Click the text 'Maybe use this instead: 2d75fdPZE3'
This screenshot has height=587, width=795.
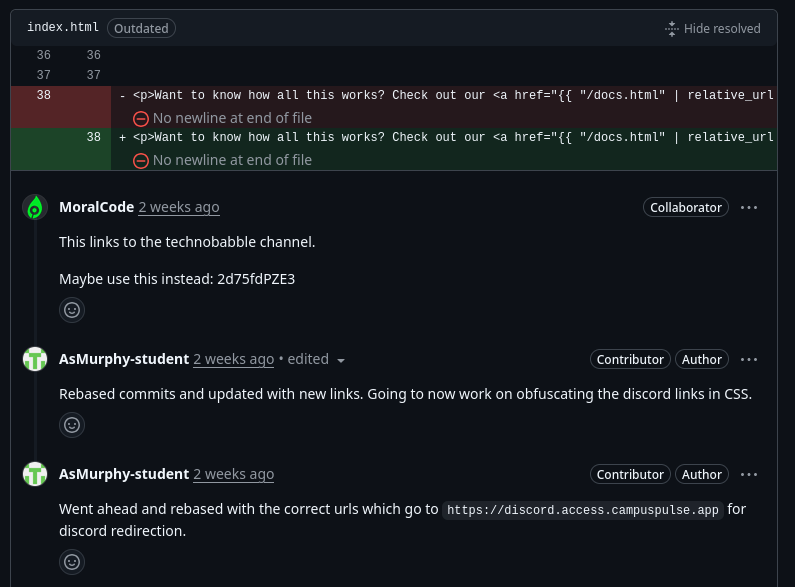coord(177,279)
